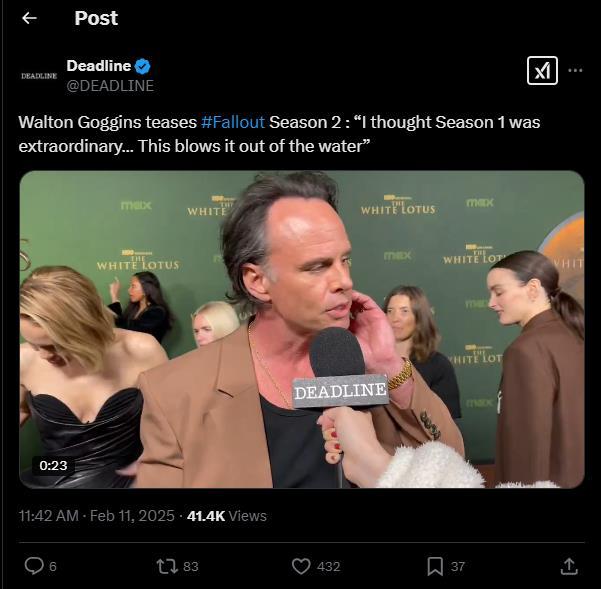Click the 37 bookmarks count
The height and width of the screenshot is (589, 601).
pos(458,567)
